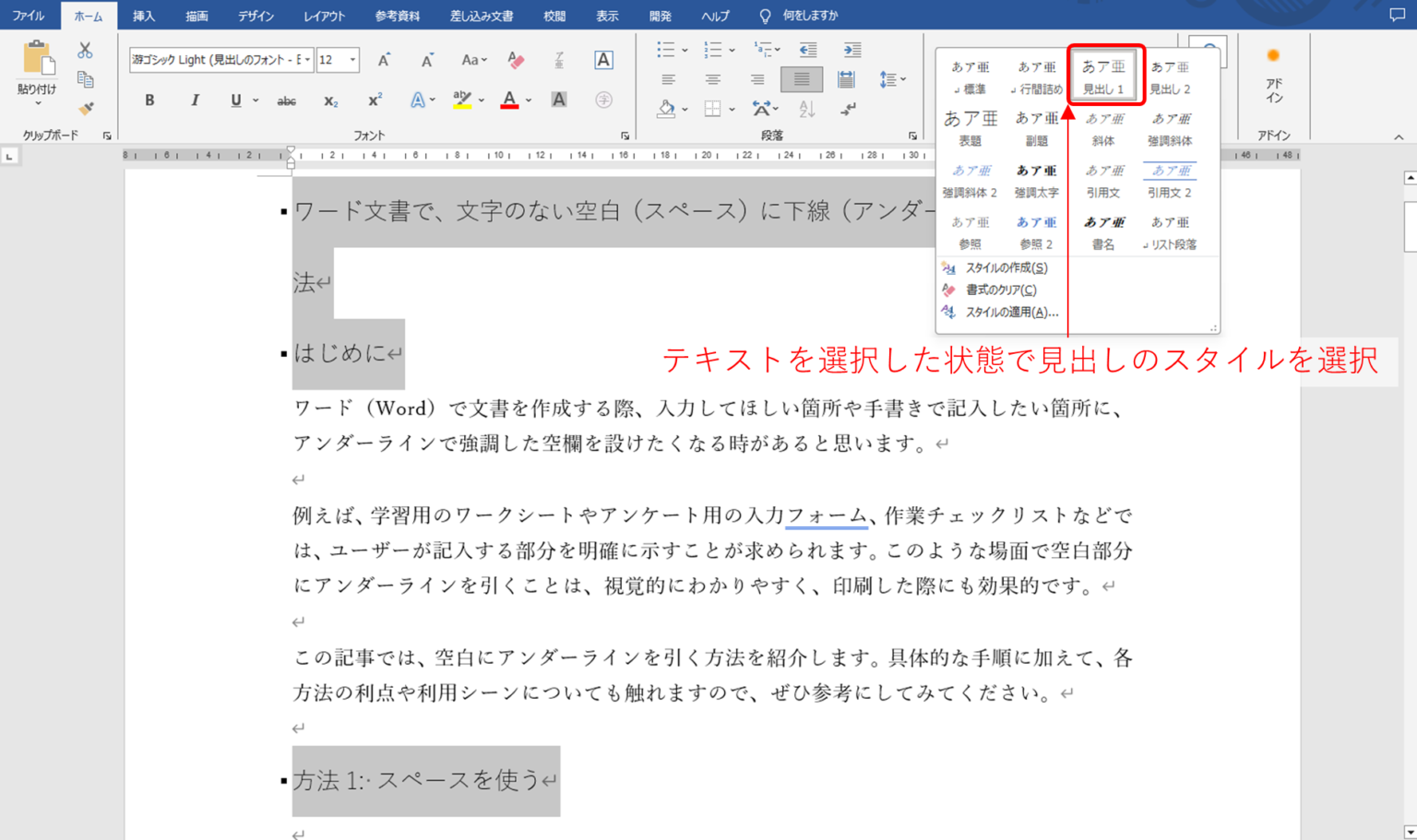The image size is (1417, 840).
Task: Click the enclosed circle character icon
Action: [603, 100]
